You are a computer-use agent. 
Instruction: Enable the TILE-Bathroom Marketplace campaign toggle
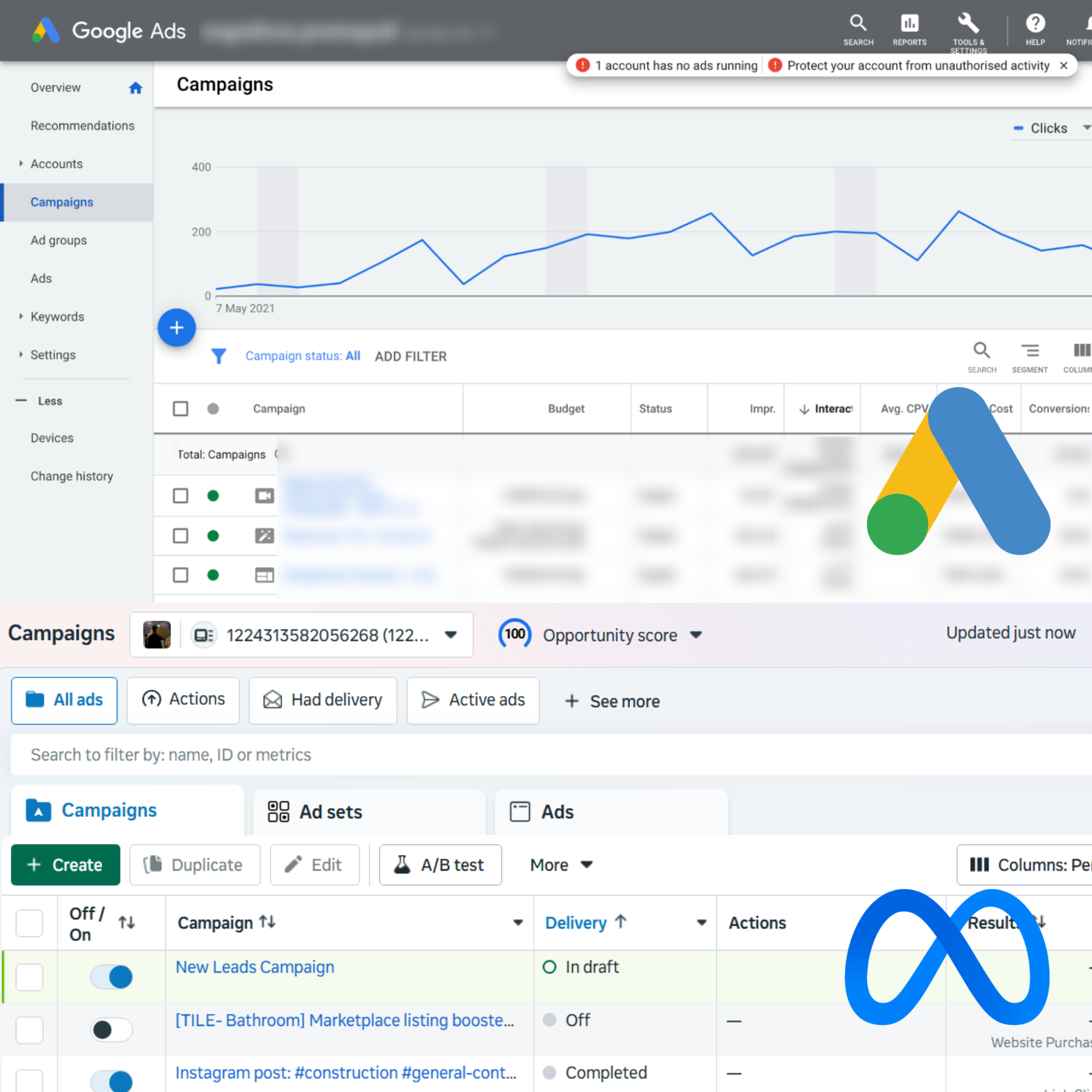point(111,1030)
